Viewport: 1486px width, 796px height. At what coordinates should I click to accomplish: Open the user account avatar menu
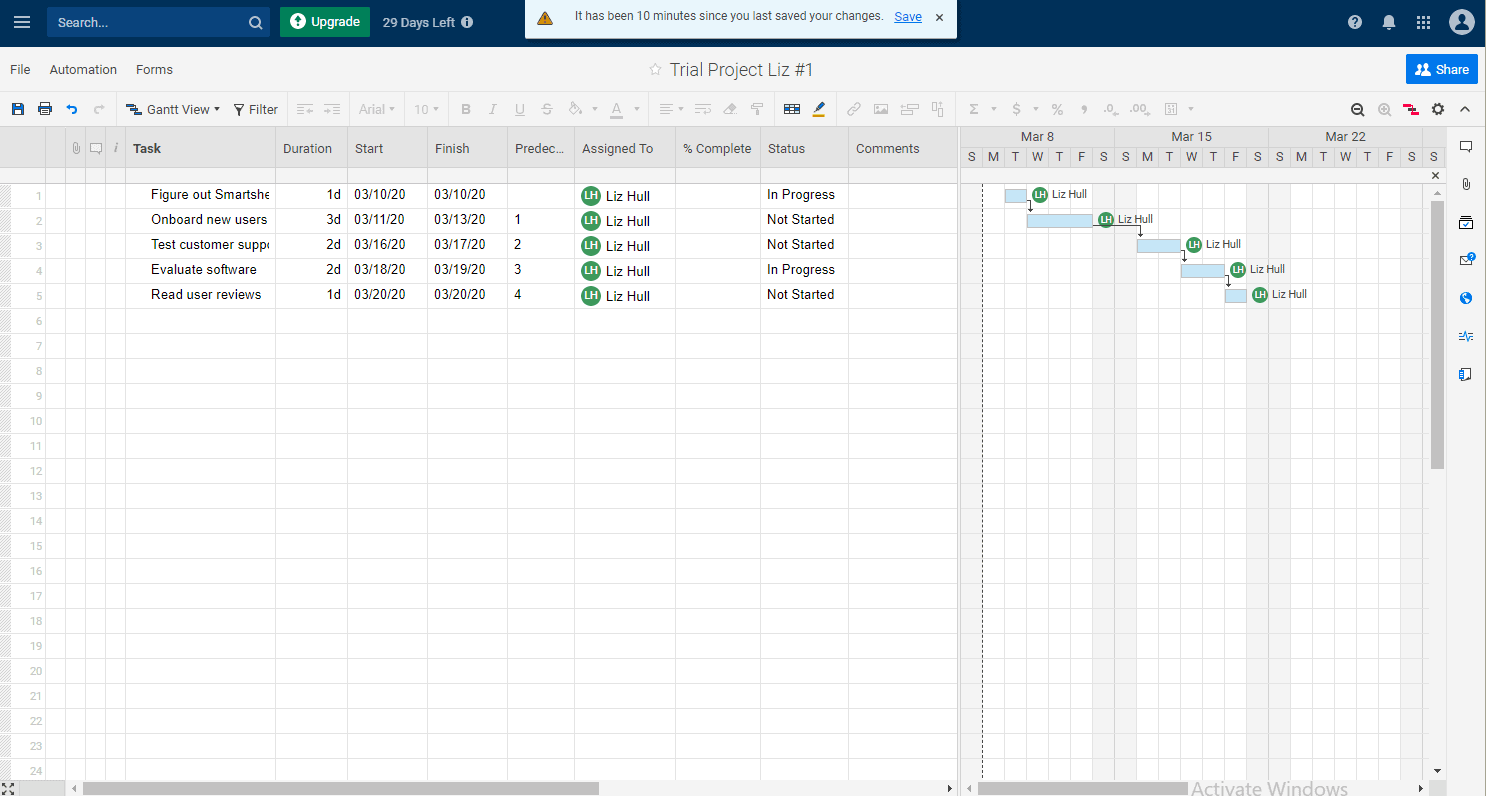pos(1462,22)
